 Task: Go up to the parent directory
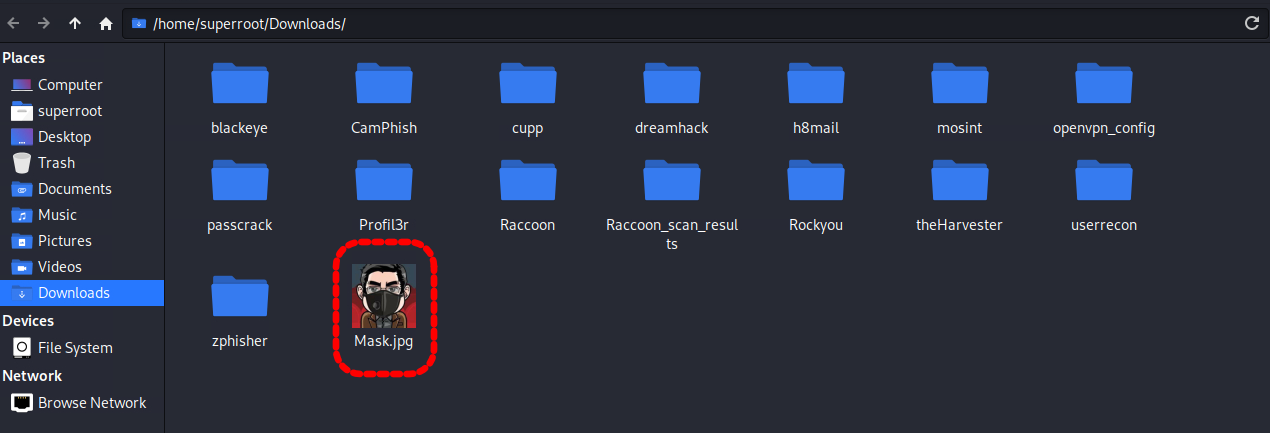pos(75,23)
